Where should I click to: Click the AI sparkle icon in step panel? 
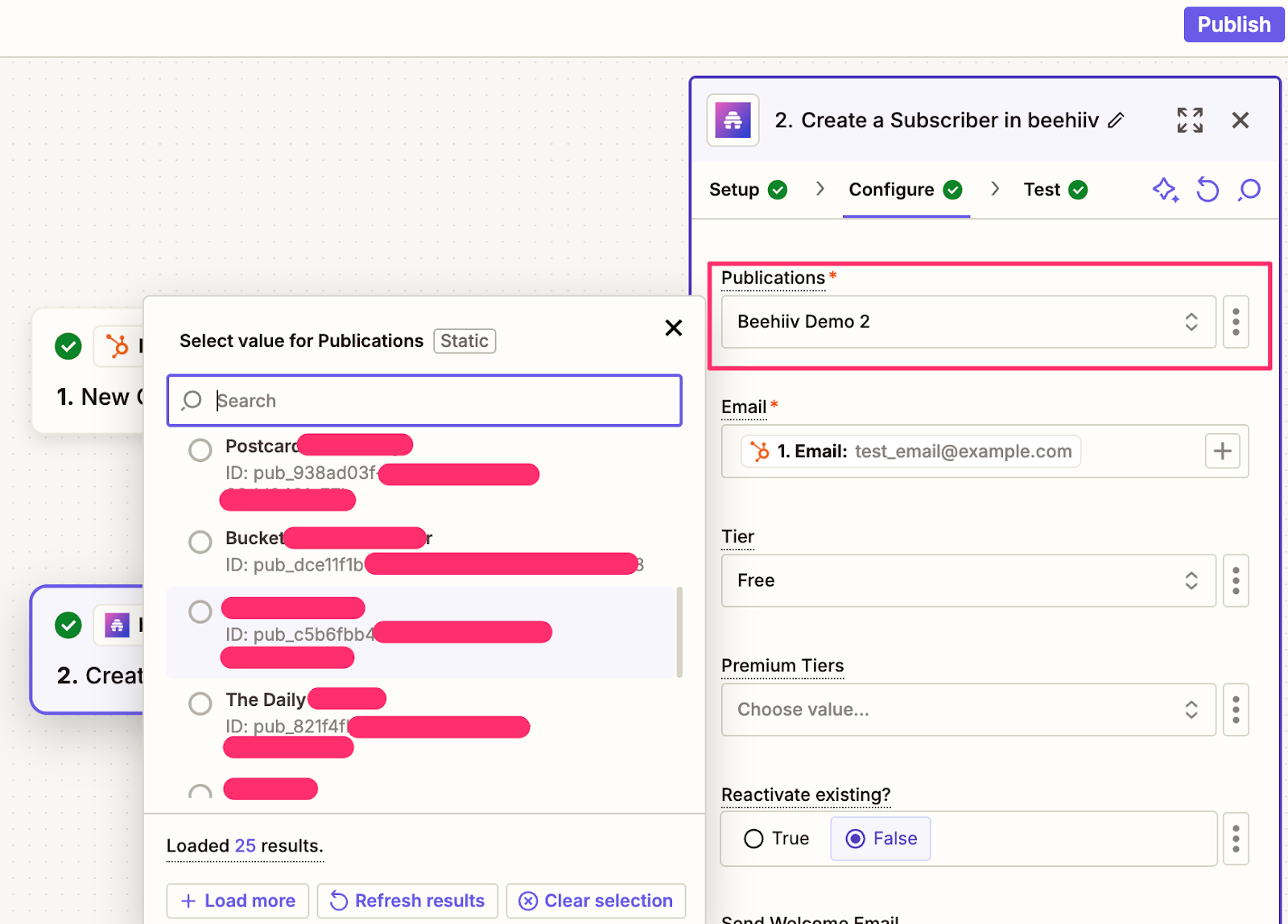pos(1165,190)
